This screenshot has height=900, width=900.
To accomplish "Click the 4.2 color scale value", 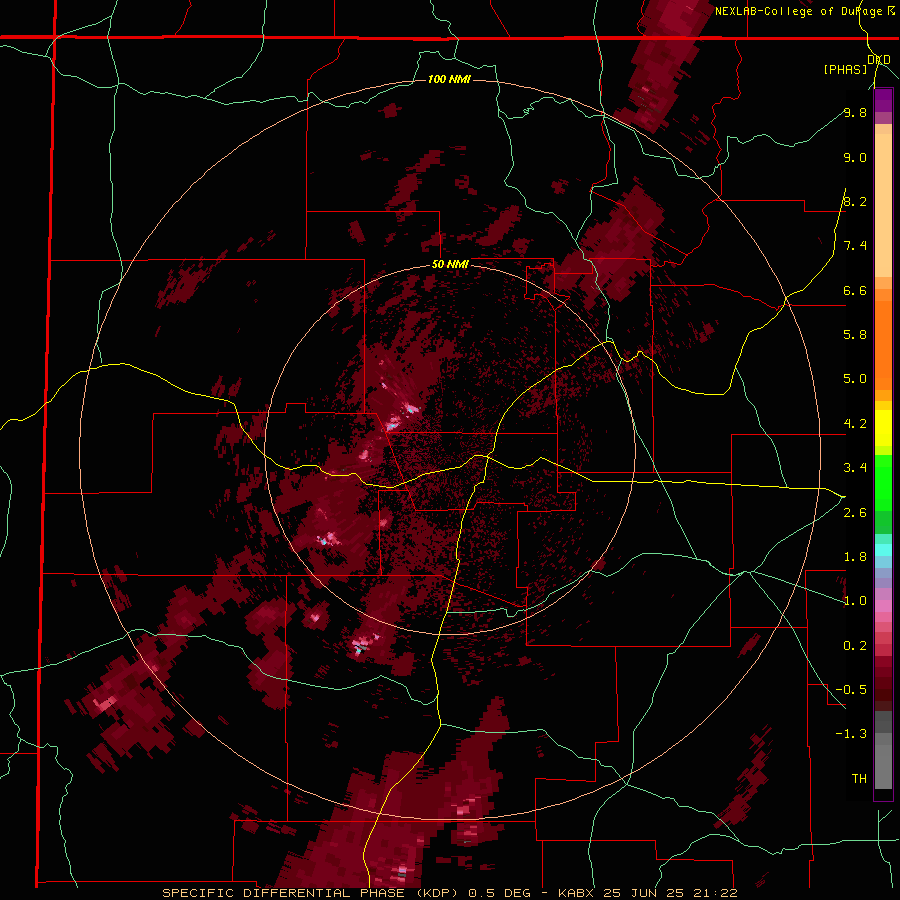I will click(855, 423).
